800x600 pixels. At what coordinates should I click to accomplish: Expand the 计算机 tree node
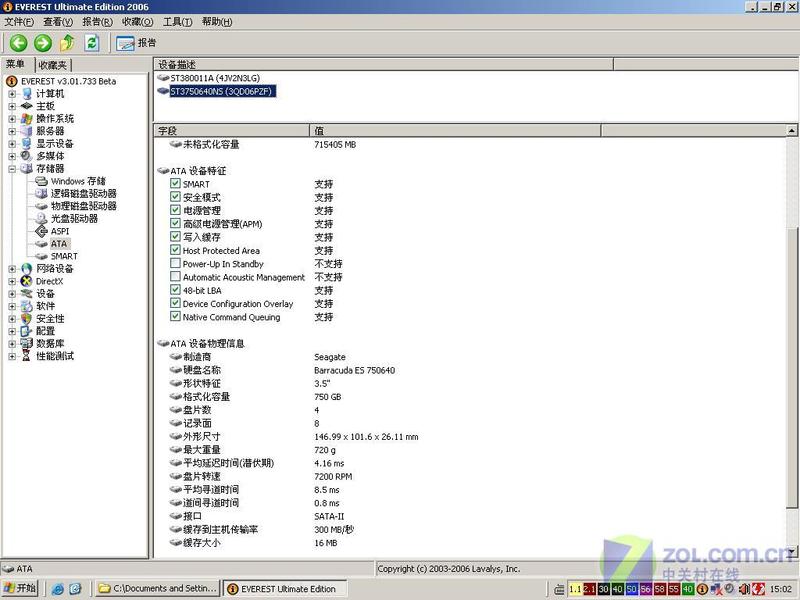click(x=12, y=94)
